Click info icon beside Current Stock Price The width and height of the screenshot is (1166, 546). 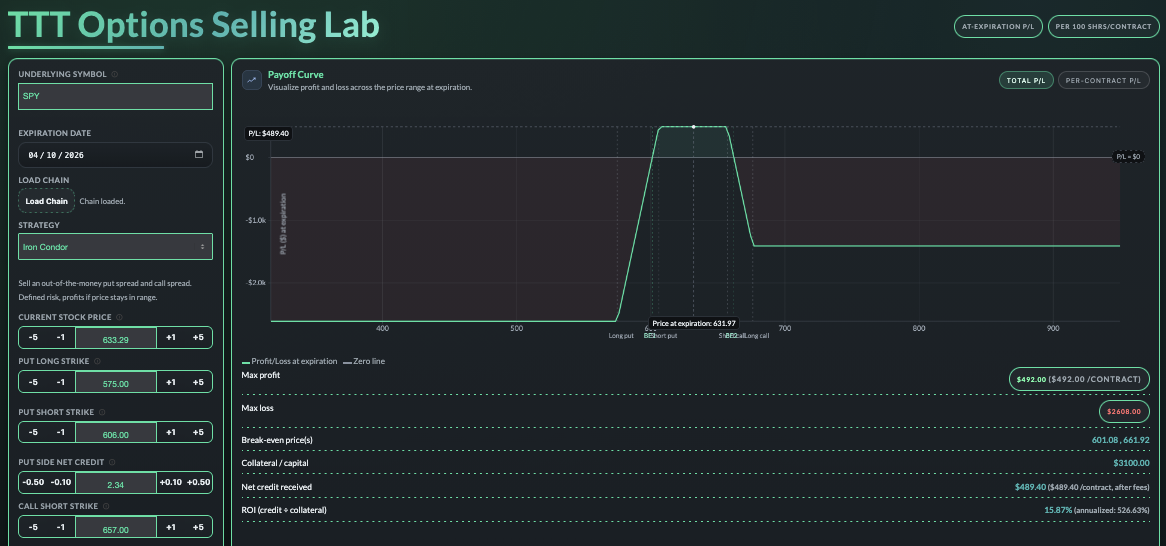(120, 317)
